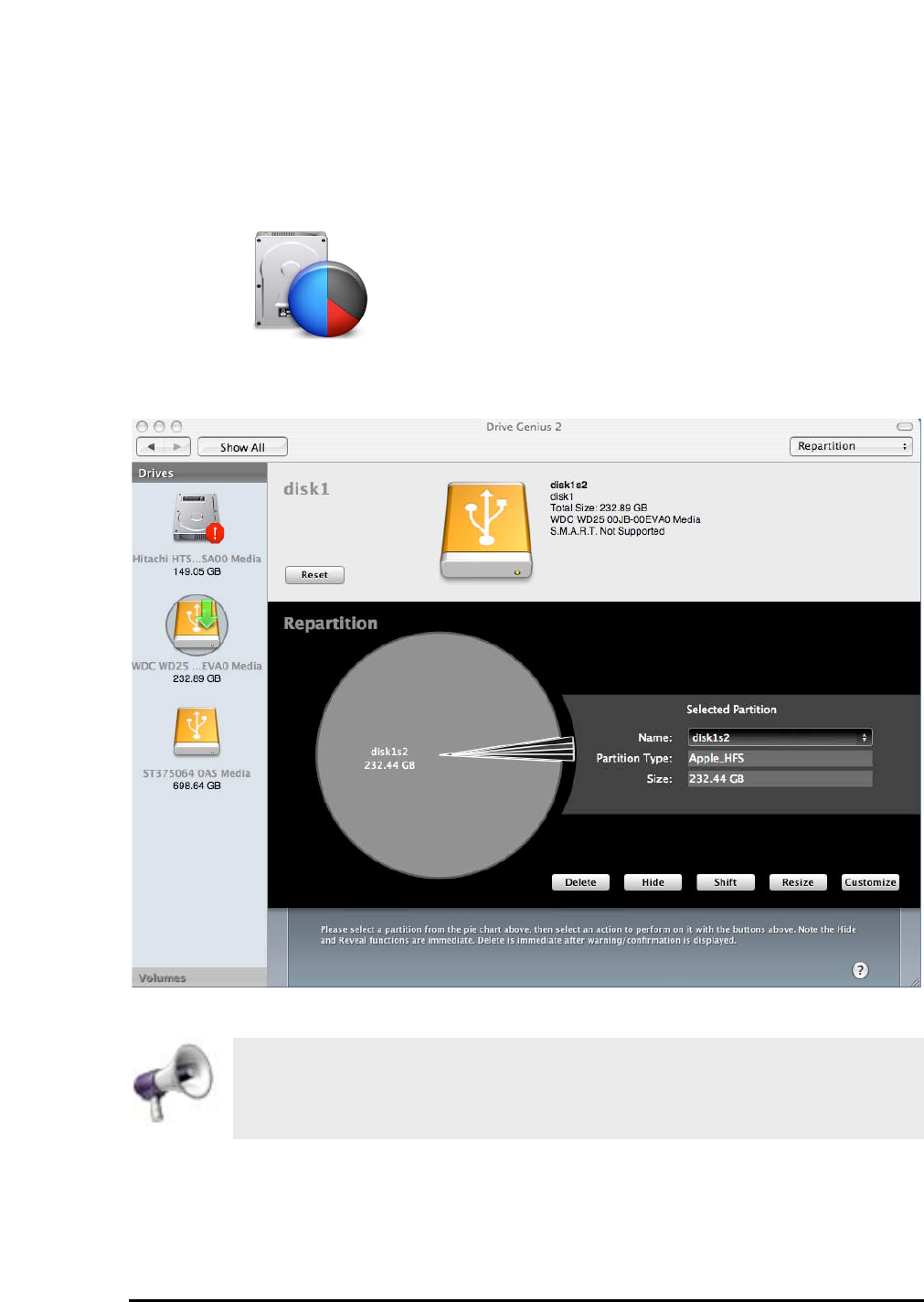Click the 232.89 GB drive size label
Screen dimensions: 924x1302
tap(196, 678)
